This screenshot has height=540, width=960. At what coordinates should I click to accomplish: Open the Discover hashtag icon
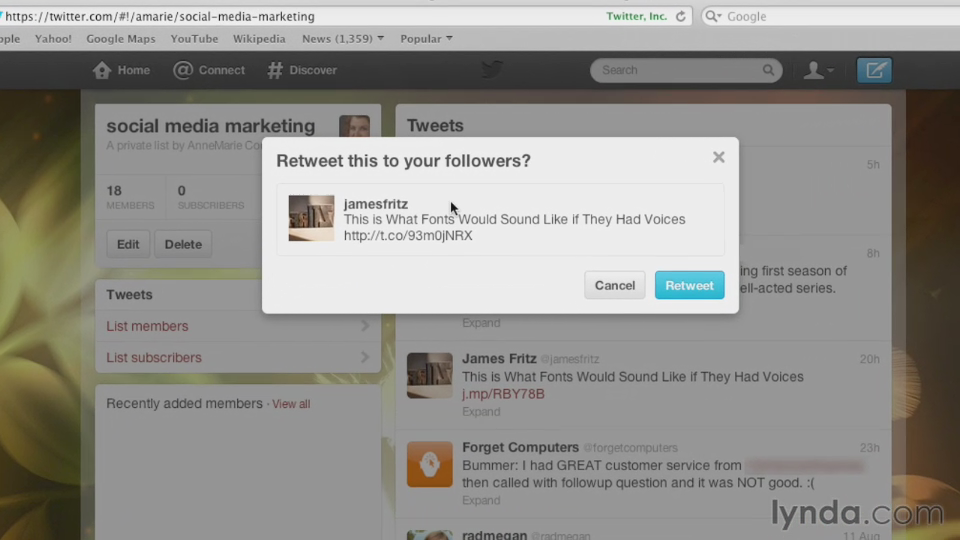(x=275, y=70)
